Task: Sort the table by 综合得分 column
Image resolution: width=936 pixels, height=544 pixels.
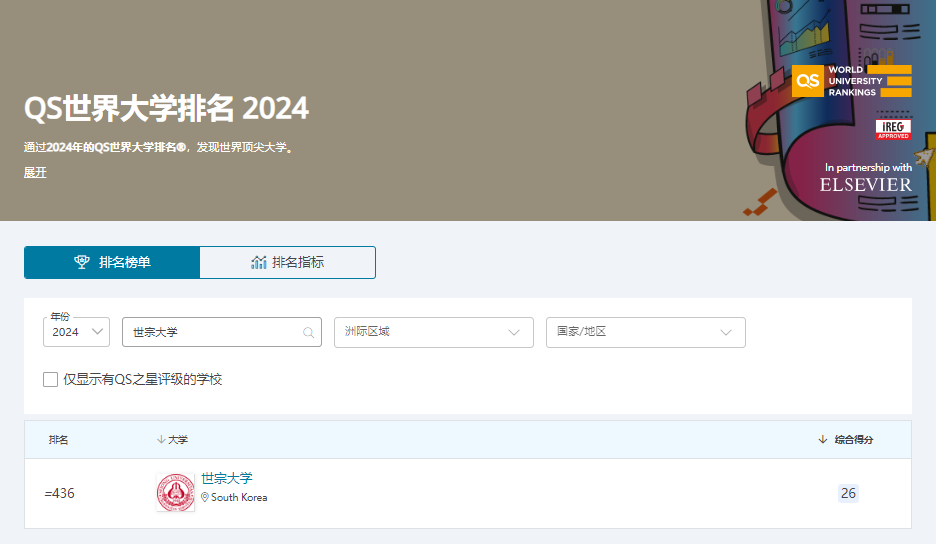Action: pos(846,439)
